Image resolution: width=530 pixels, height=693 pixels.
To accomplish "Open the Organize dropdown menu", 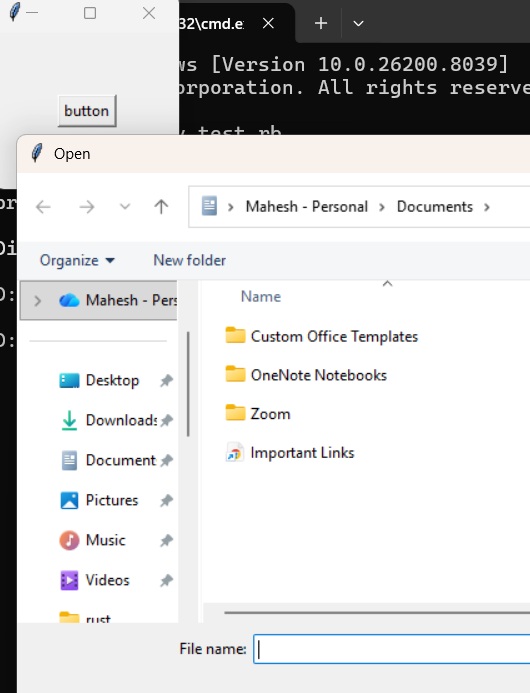I will [x=77, y=260].
